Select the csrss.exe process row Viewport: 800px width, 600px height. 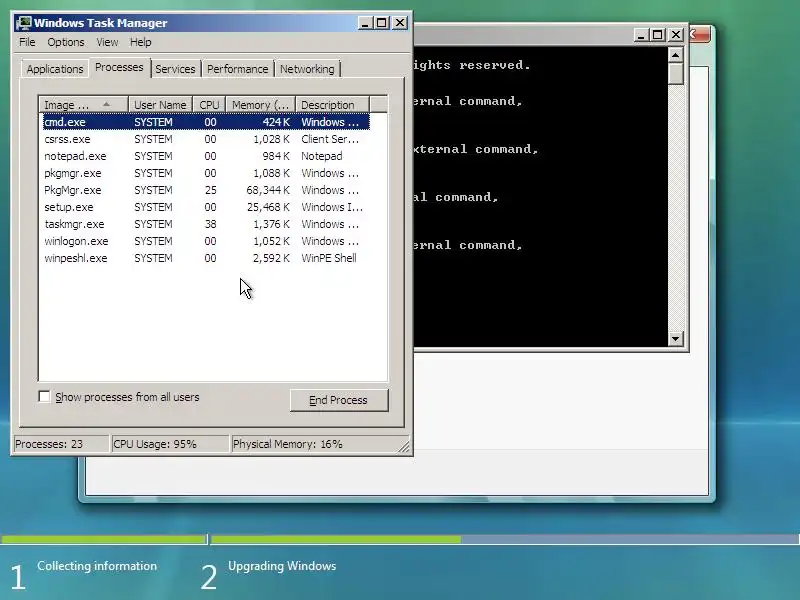pyautogui.click(x=206, y=139)
